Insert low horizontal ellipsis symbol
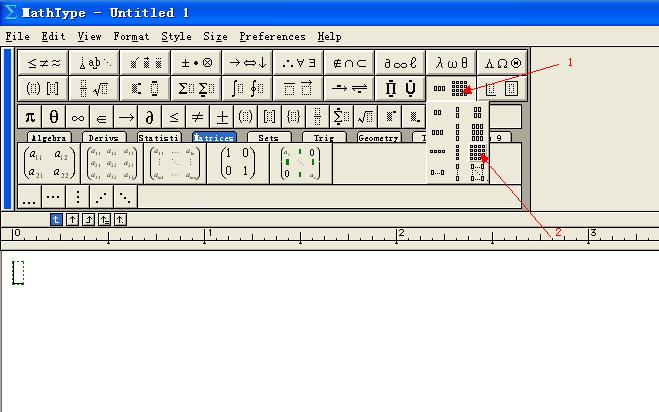659x412 pixels. (29, 197)
